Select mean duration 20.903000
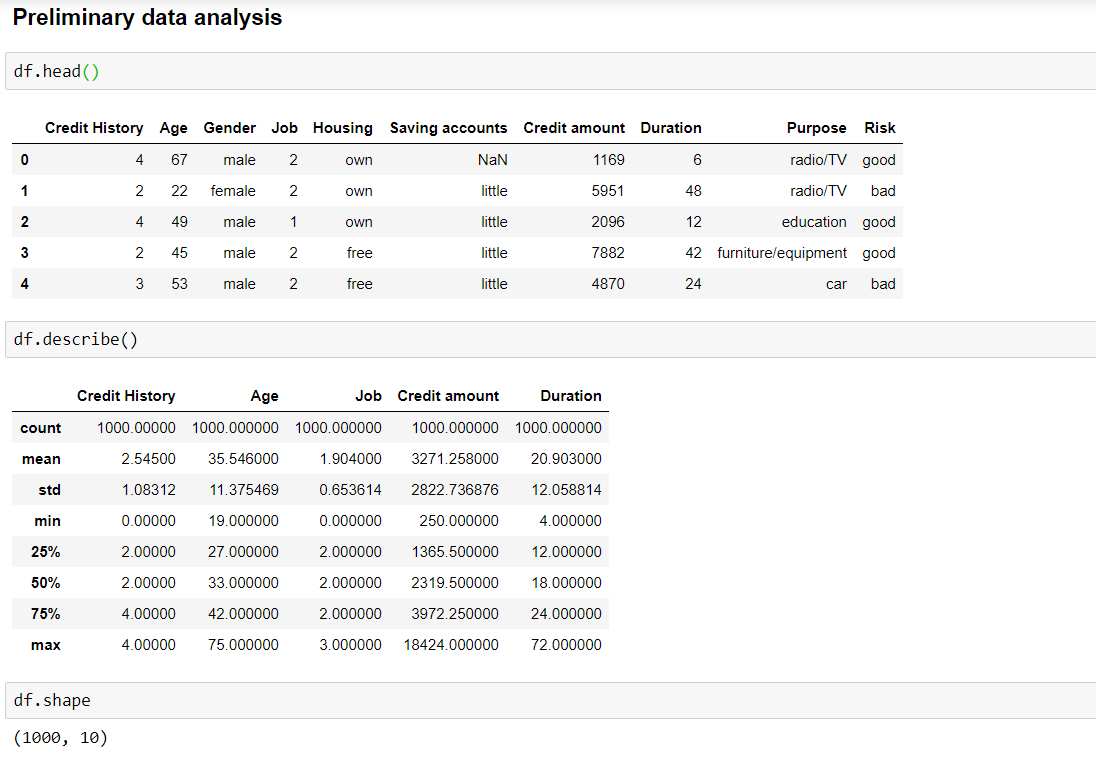This screenshot has width=1096, height=758. click(x=566, y=459)
